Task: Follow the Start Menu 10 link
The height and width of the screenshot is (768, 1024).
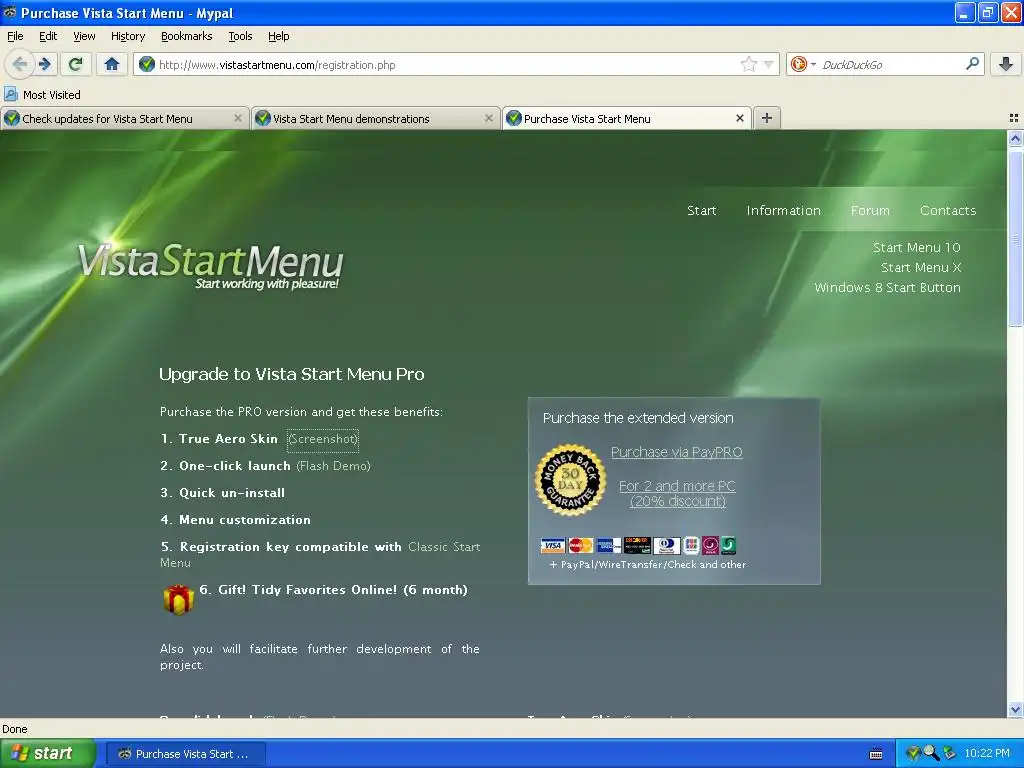Action: (916, 248)
